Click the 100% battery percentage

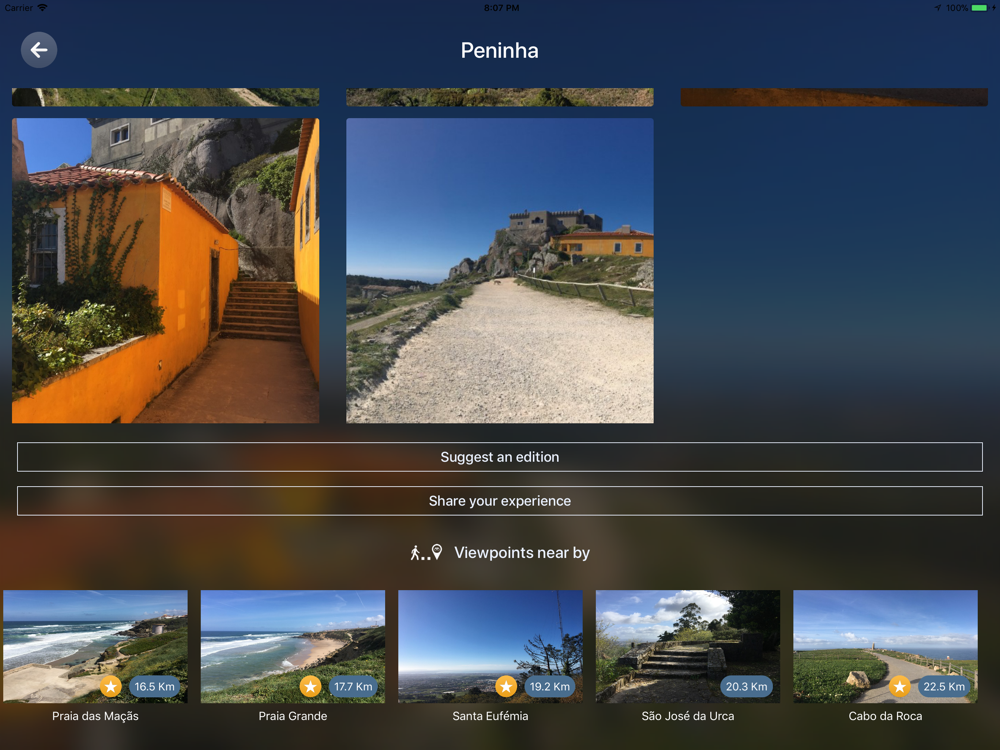[x=957, y=8]
